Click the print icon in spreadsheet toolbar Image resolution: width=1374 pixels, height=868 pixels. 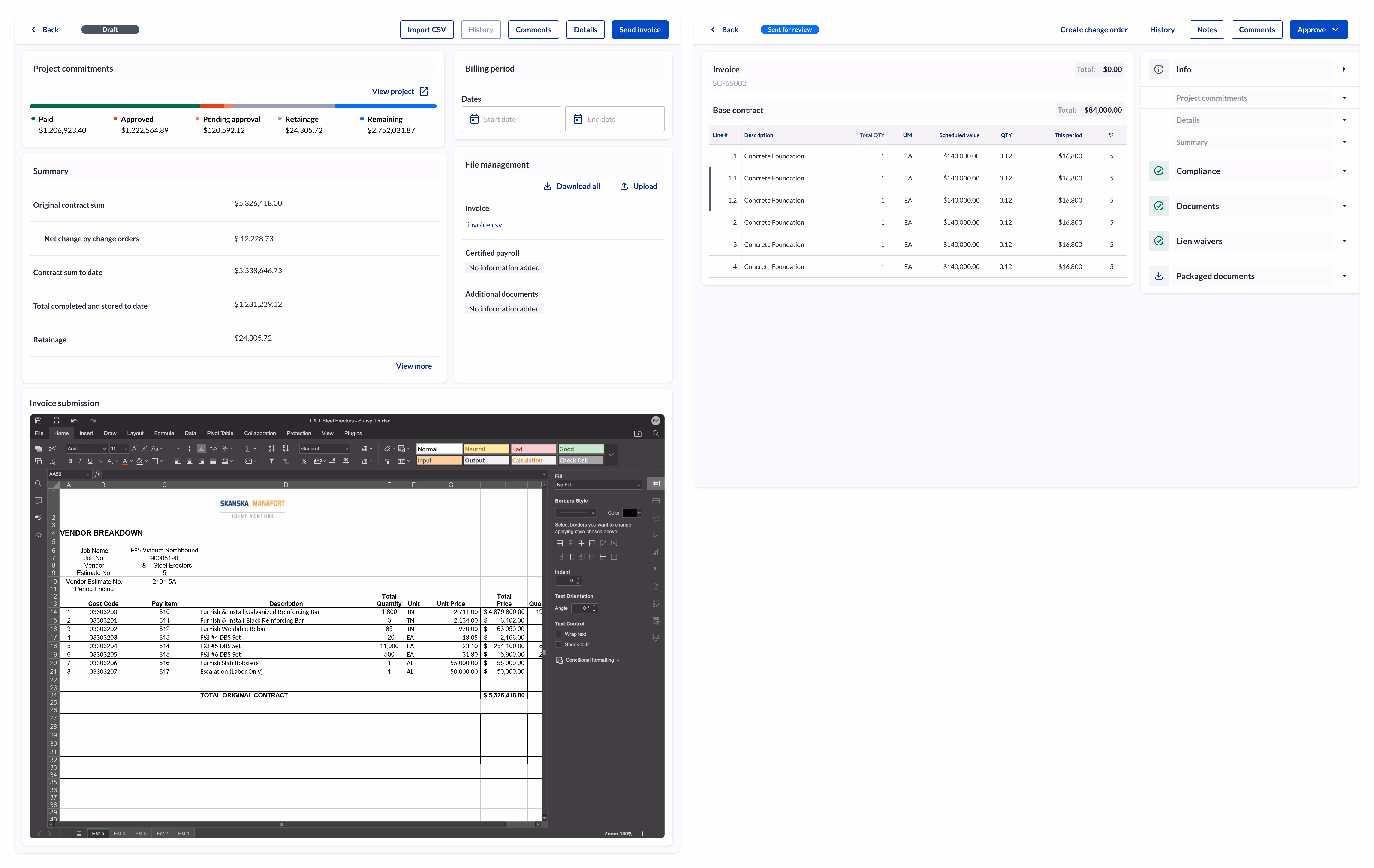pos(57,420)
